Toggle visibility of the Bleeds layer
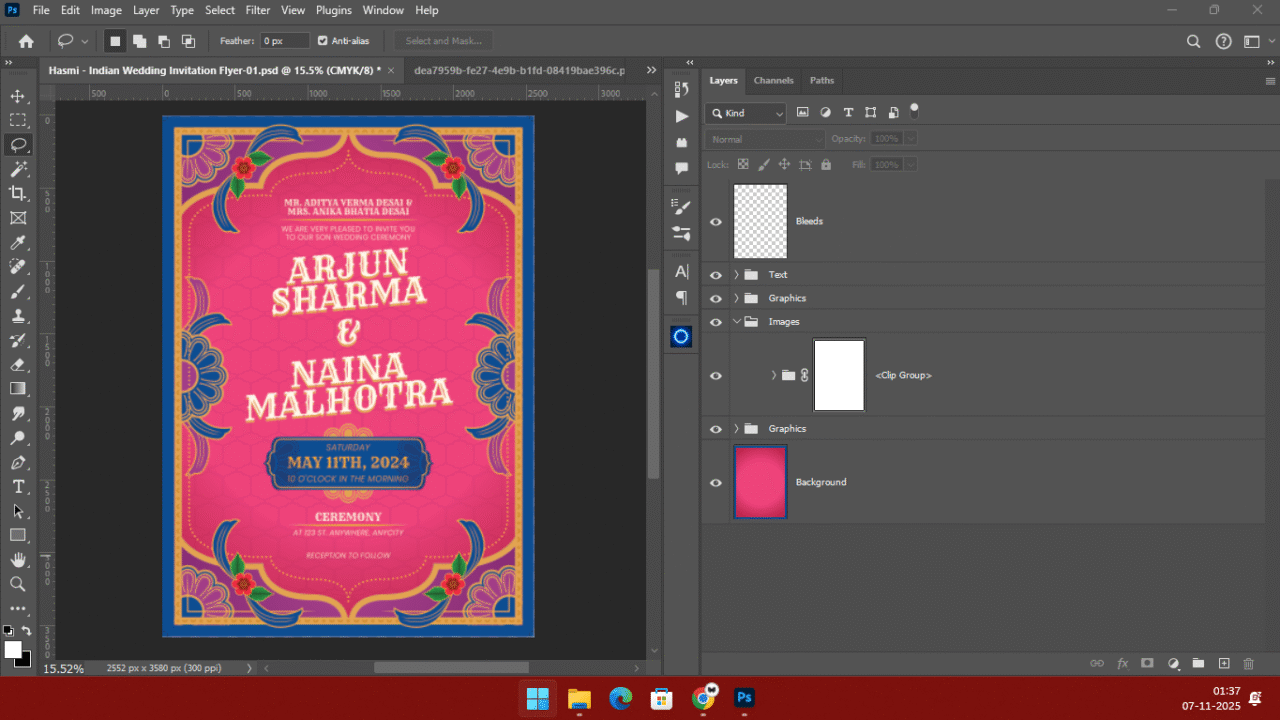 click(715, 222)
